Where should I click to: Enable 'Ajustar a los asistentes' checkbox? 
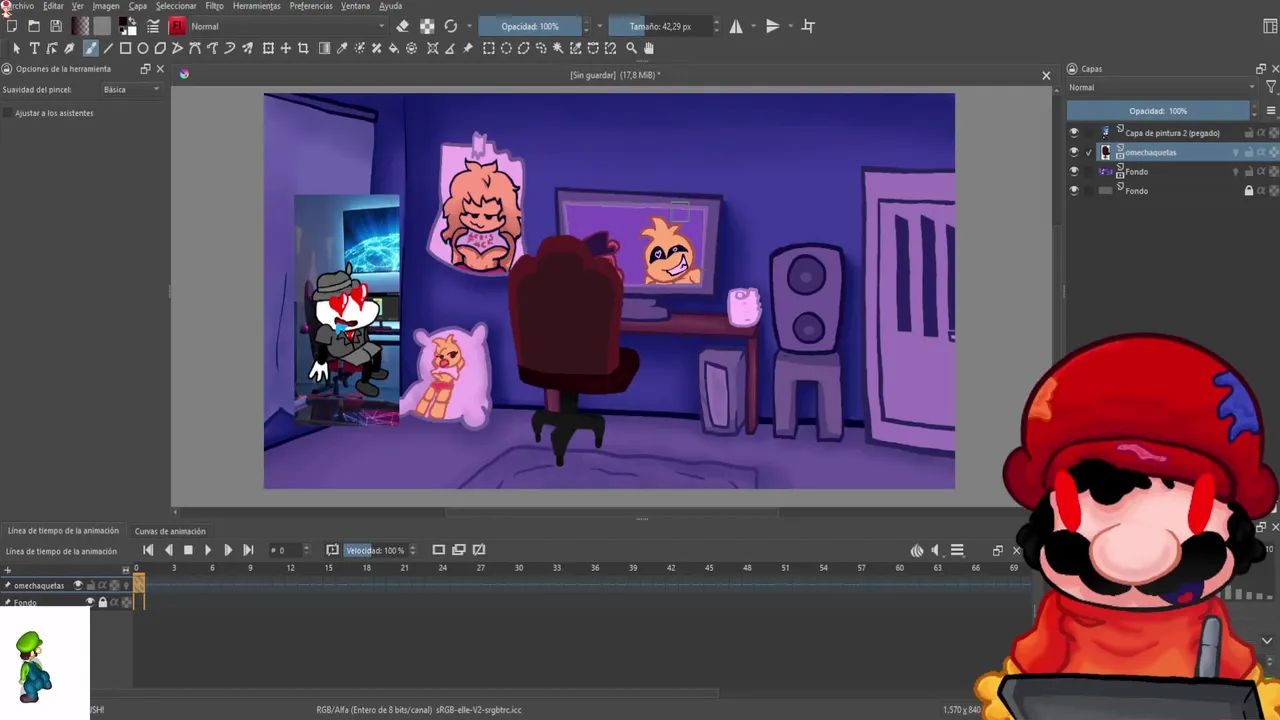click(8, 113)
